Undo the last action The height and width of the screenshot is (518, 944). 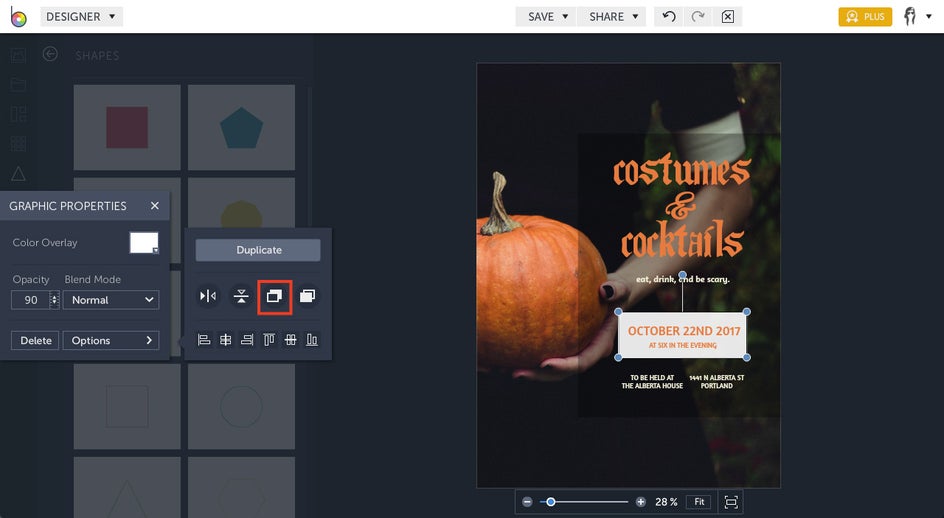669,17
